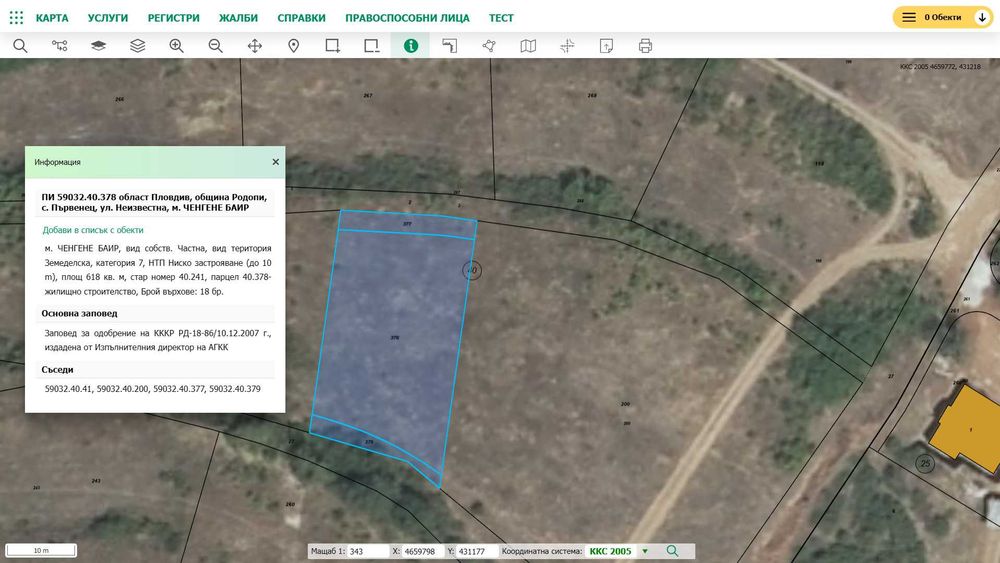Activate the pan map tool
Viewport: 1000px width, 563px height.
254,46
